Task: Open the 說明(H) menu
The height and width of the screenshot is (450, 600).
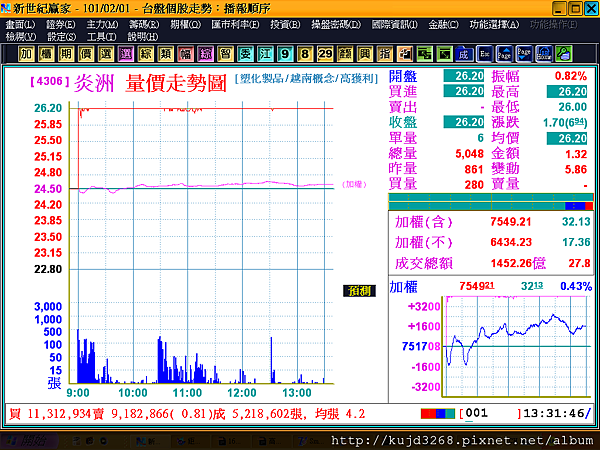Action: click(143, 37)
